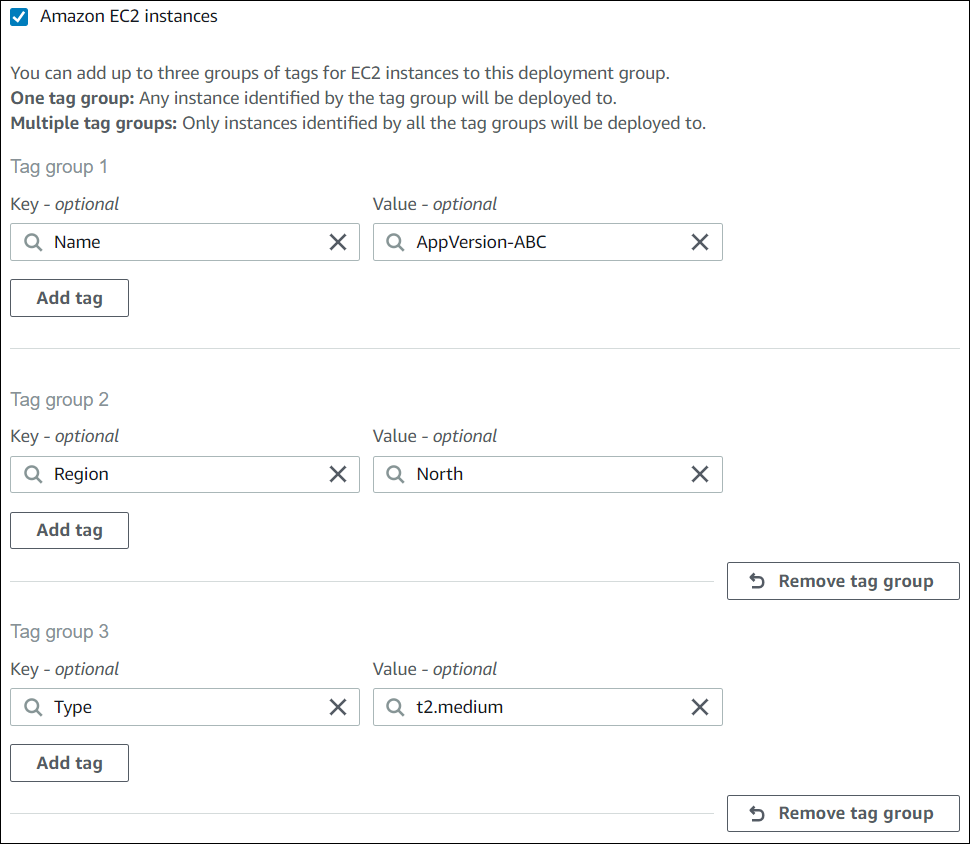
Task: Clear the AppVersion-ABC value field
Action: [699, 242]
